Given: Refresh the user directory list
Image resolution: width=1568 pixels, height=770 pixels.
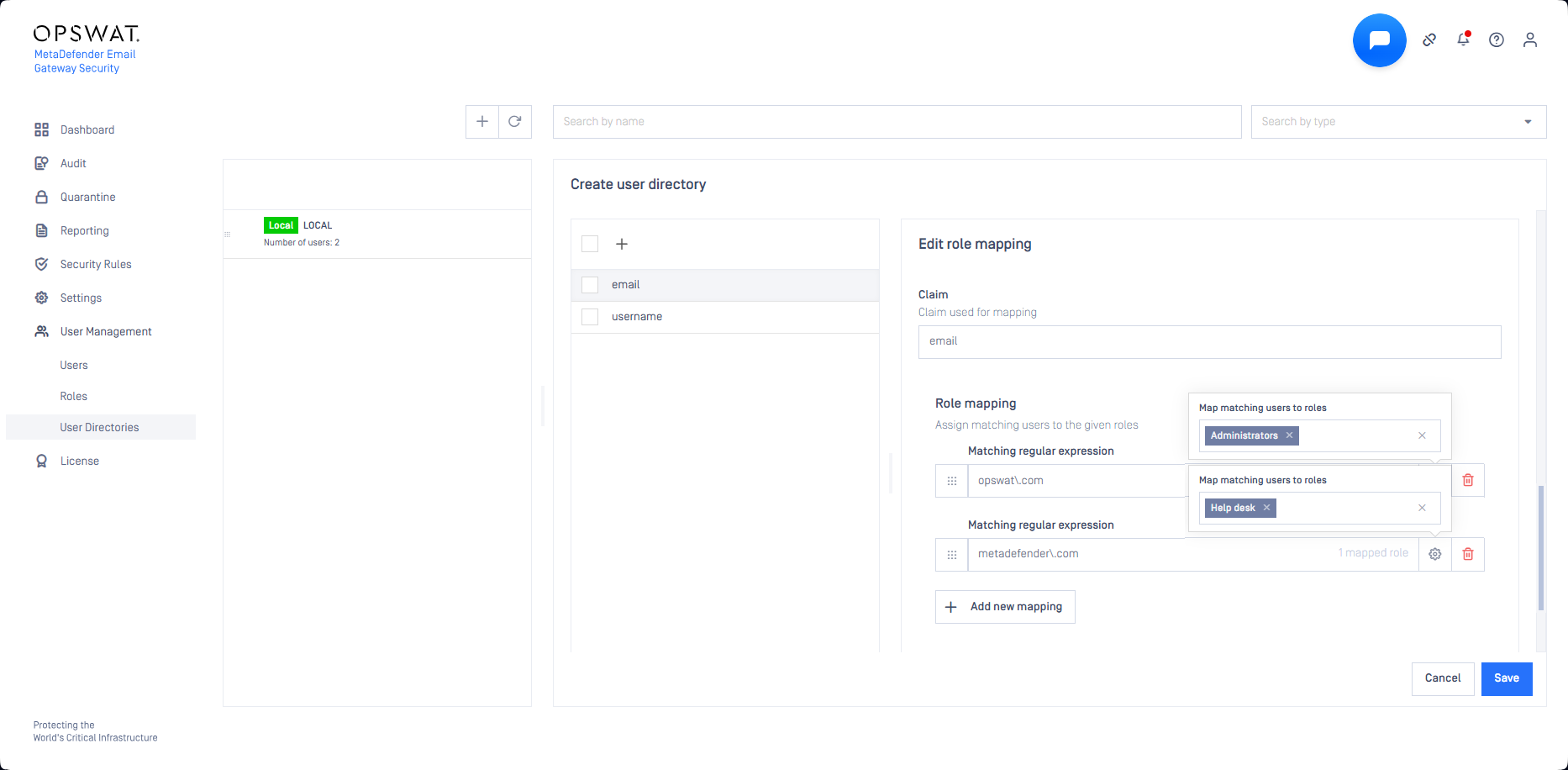Looking at the screenshot, I should point(515,122).
